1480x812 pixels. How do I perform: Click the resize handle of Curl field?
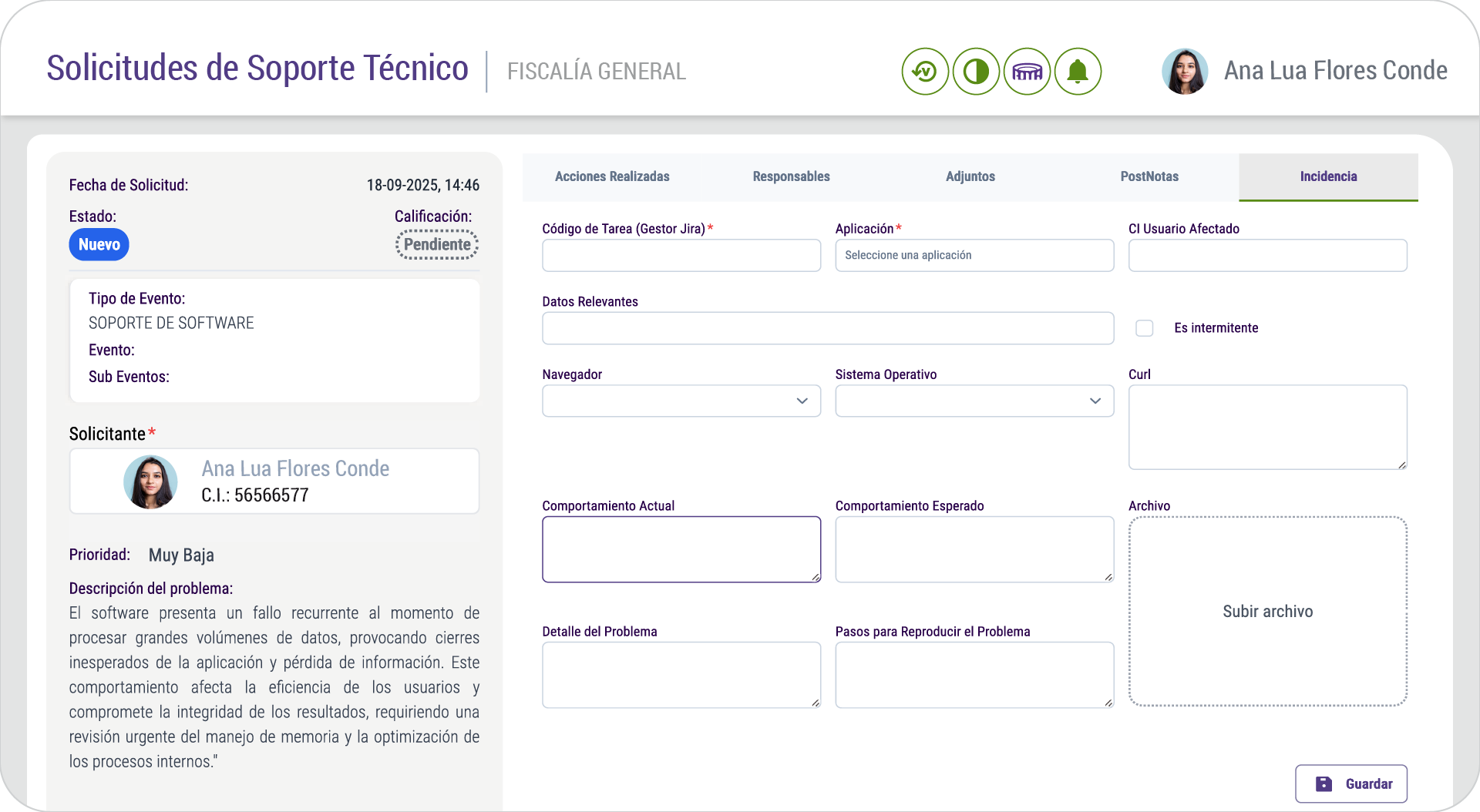(x=1402, y=464)
